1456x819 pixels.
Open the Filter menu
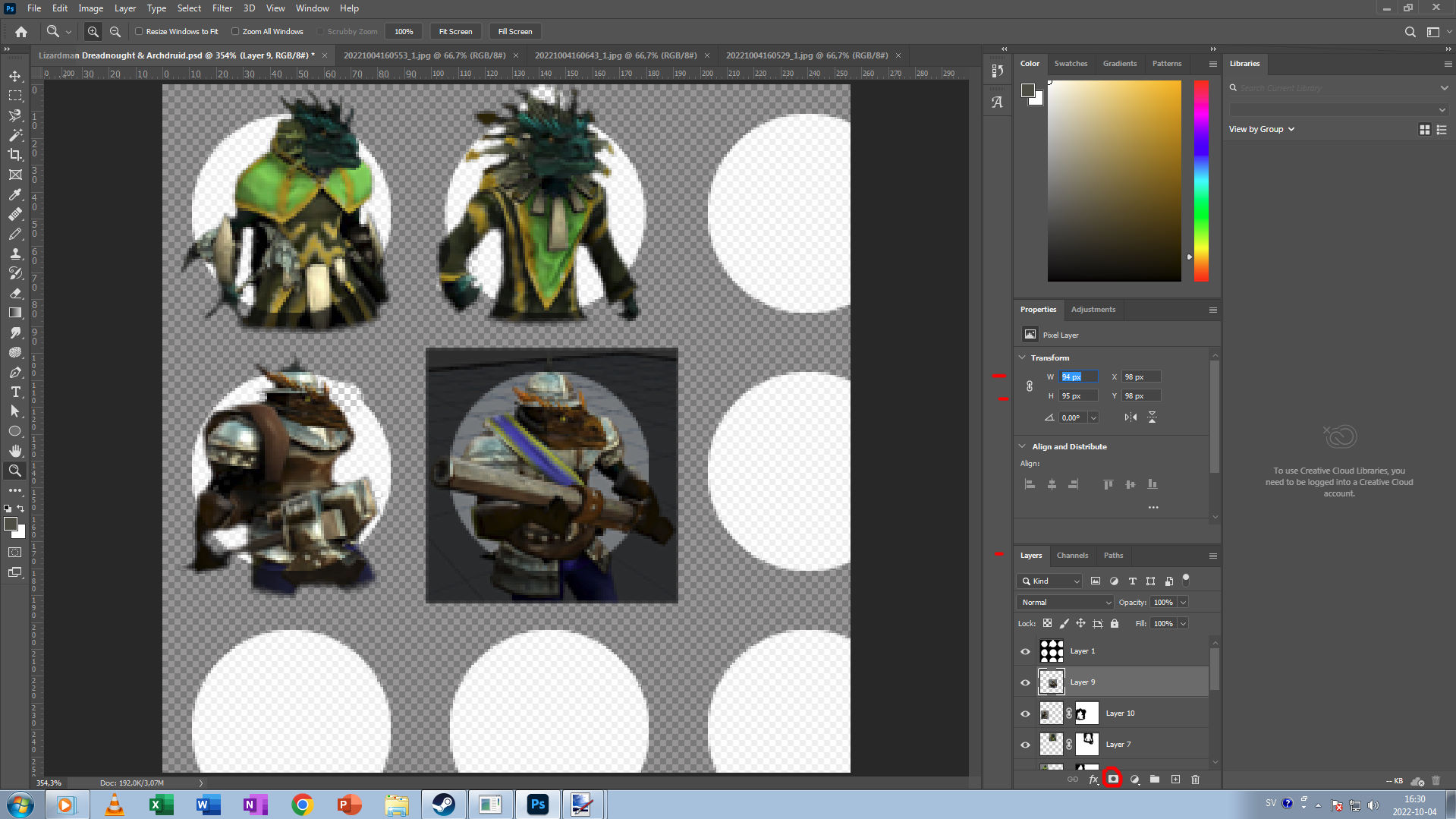point(222,8)
